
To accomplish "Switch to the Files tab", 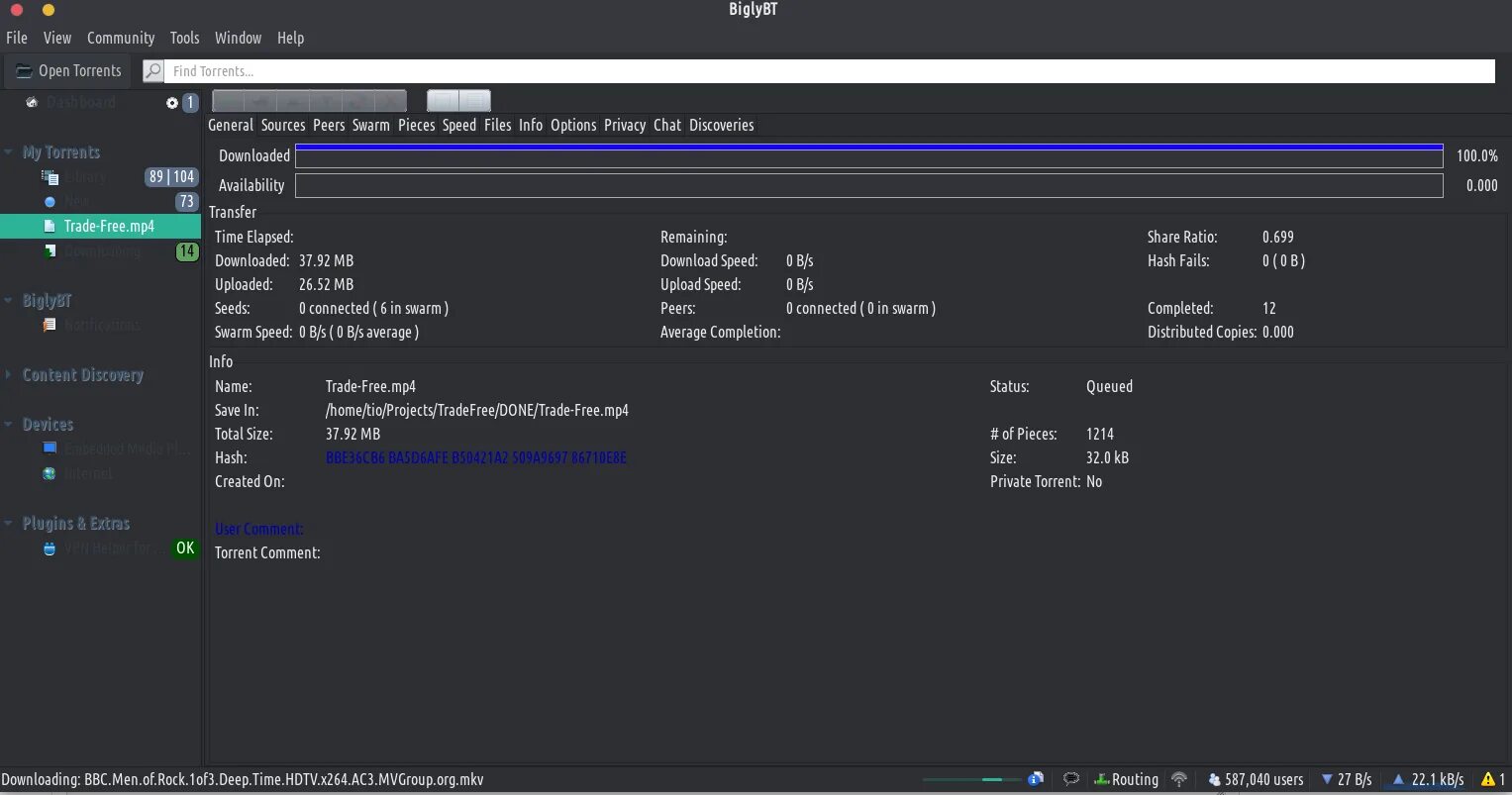I will 498,125.
